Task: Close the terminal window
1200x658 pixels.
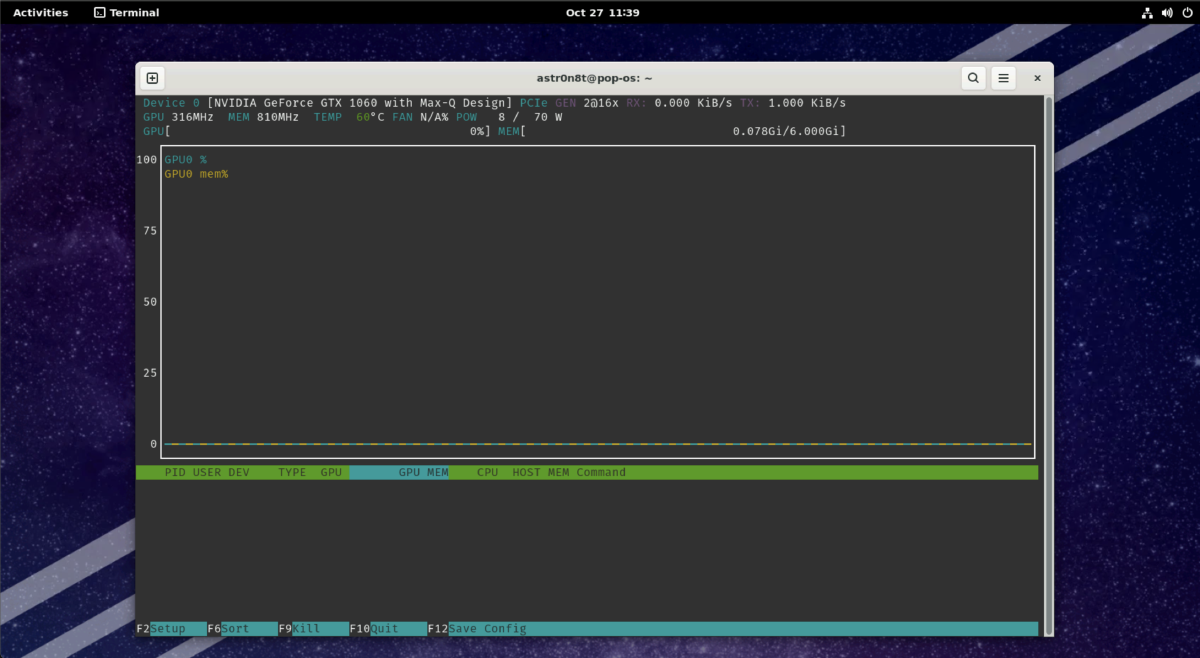Action: (x=1037, y=78)
